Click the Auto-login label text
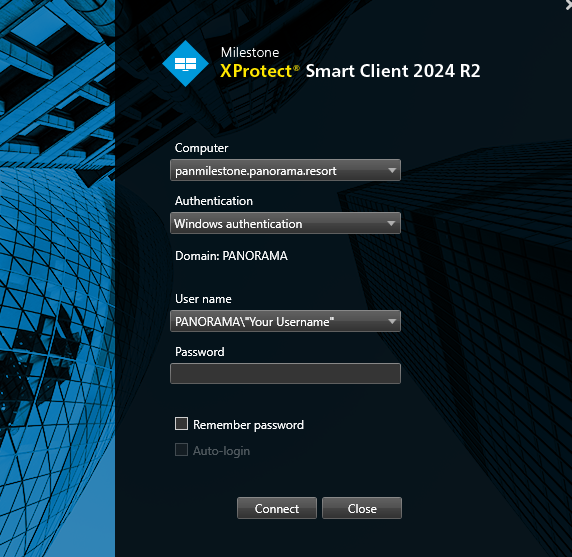 point(221,451)
